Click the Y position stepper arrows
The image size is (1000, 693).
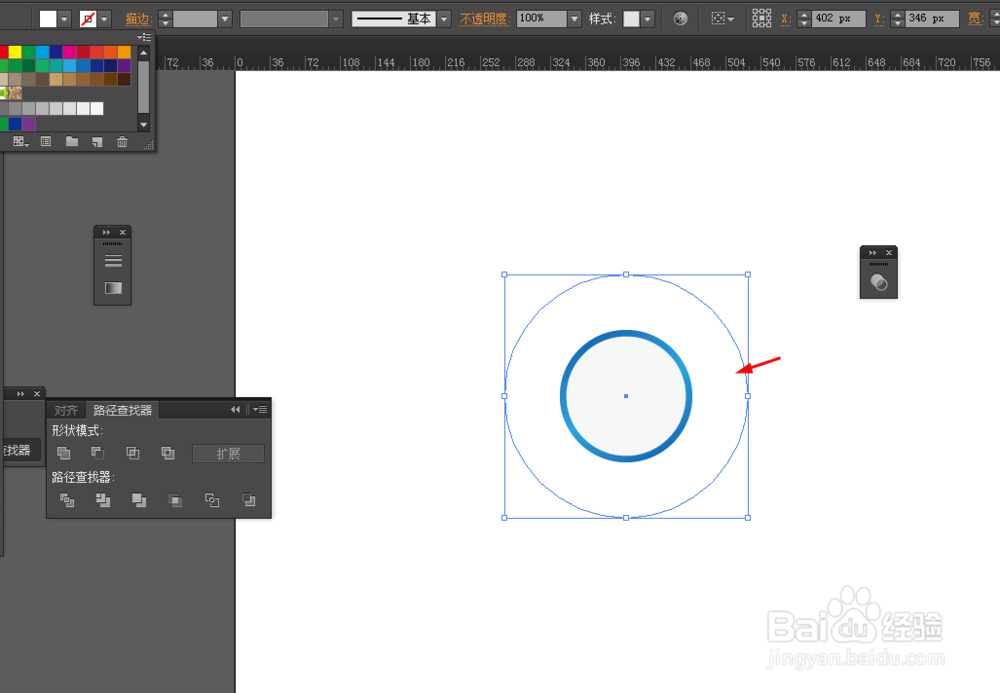897,19
